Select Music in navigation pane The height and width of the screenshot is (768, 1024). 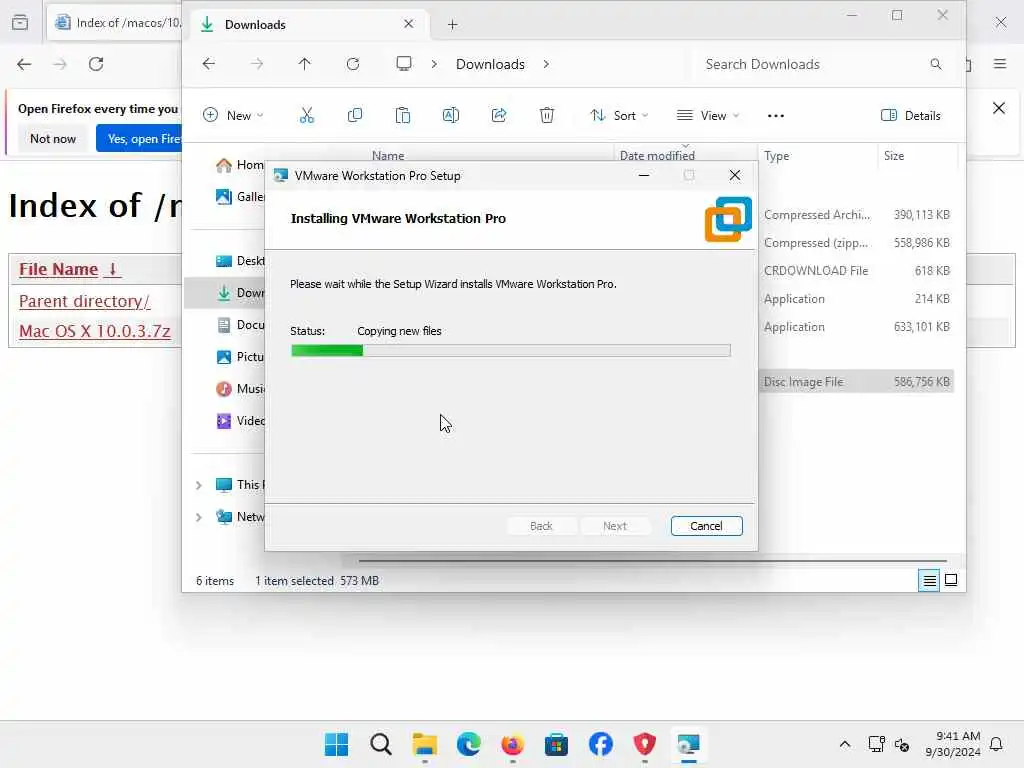pyautogui.click(x=240, y=389)
